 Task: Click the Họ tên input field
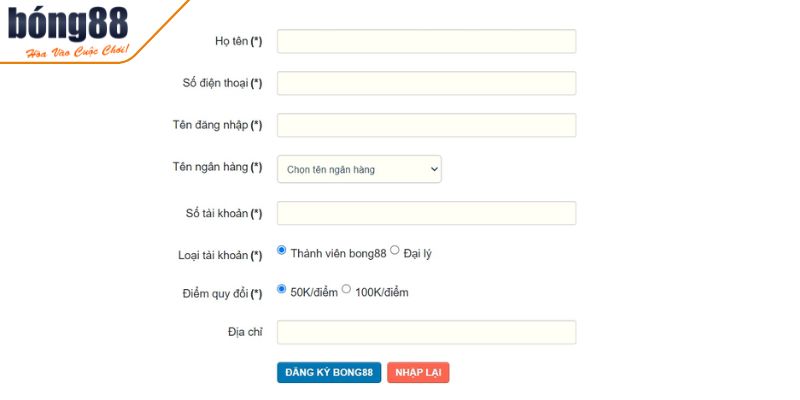pyautogui.click(x=426, y=41)
